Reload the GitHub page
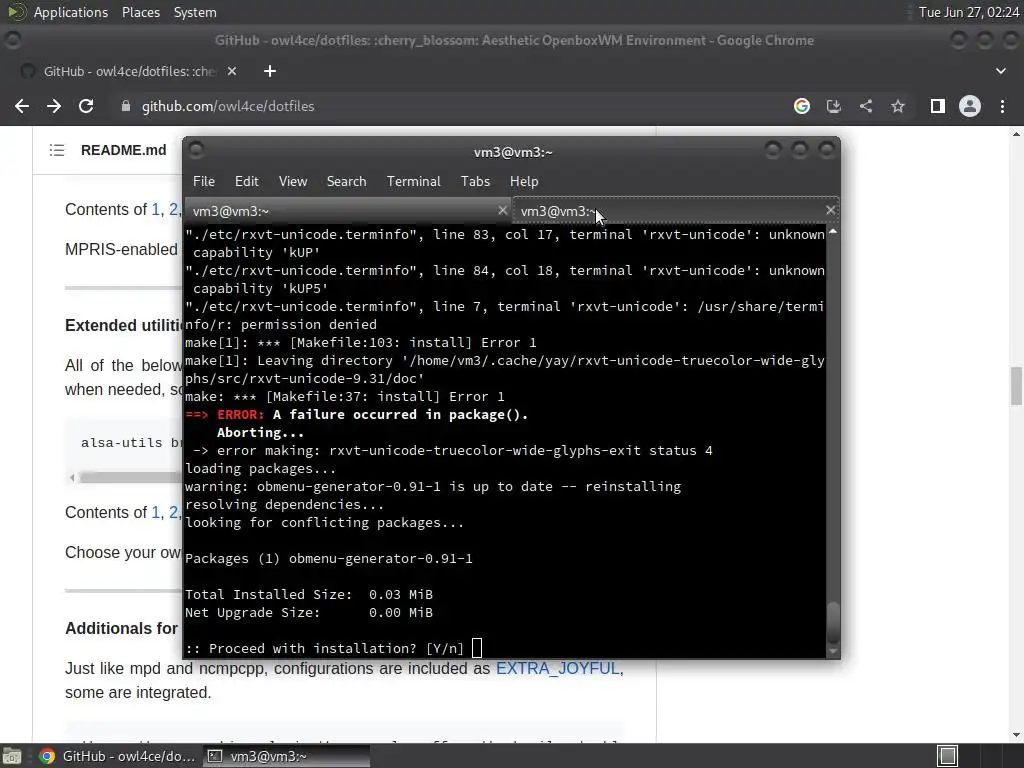The image size is (1024, 768). pyautogui.click(x=86, y=106)
